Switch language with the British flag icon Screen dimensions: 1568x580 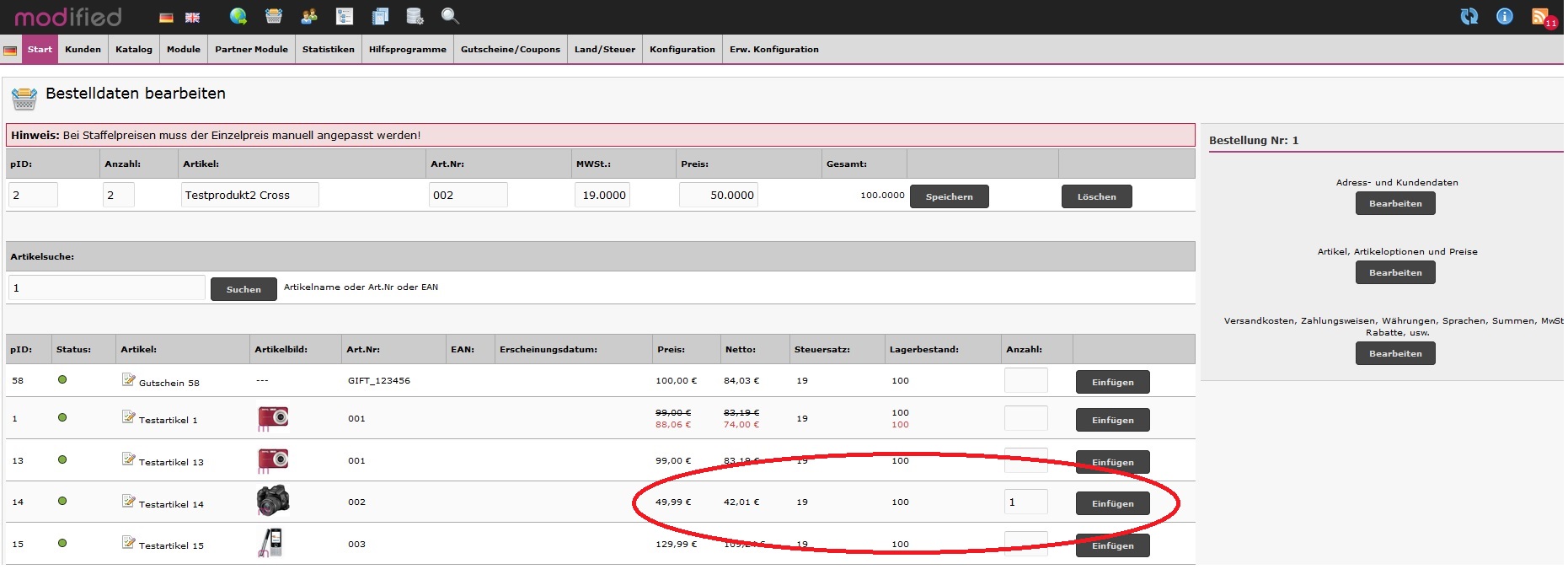[193, 18]
